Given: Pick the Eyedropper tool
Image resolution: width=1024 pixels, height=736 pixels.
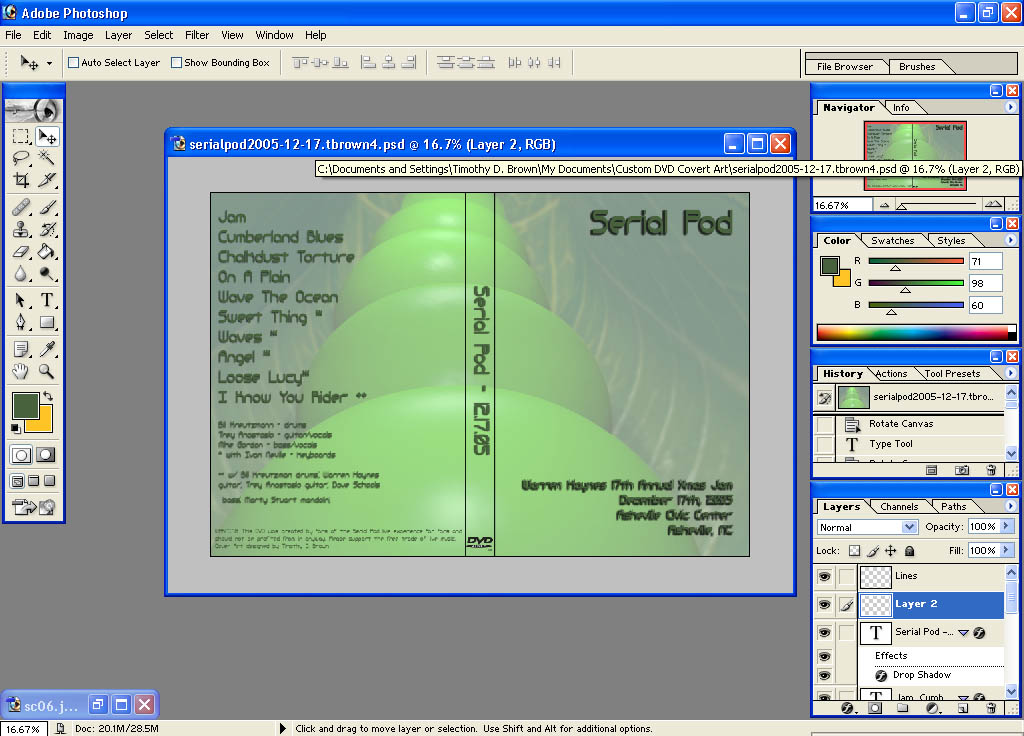Looking at the screenshot, I should (47, 348).
